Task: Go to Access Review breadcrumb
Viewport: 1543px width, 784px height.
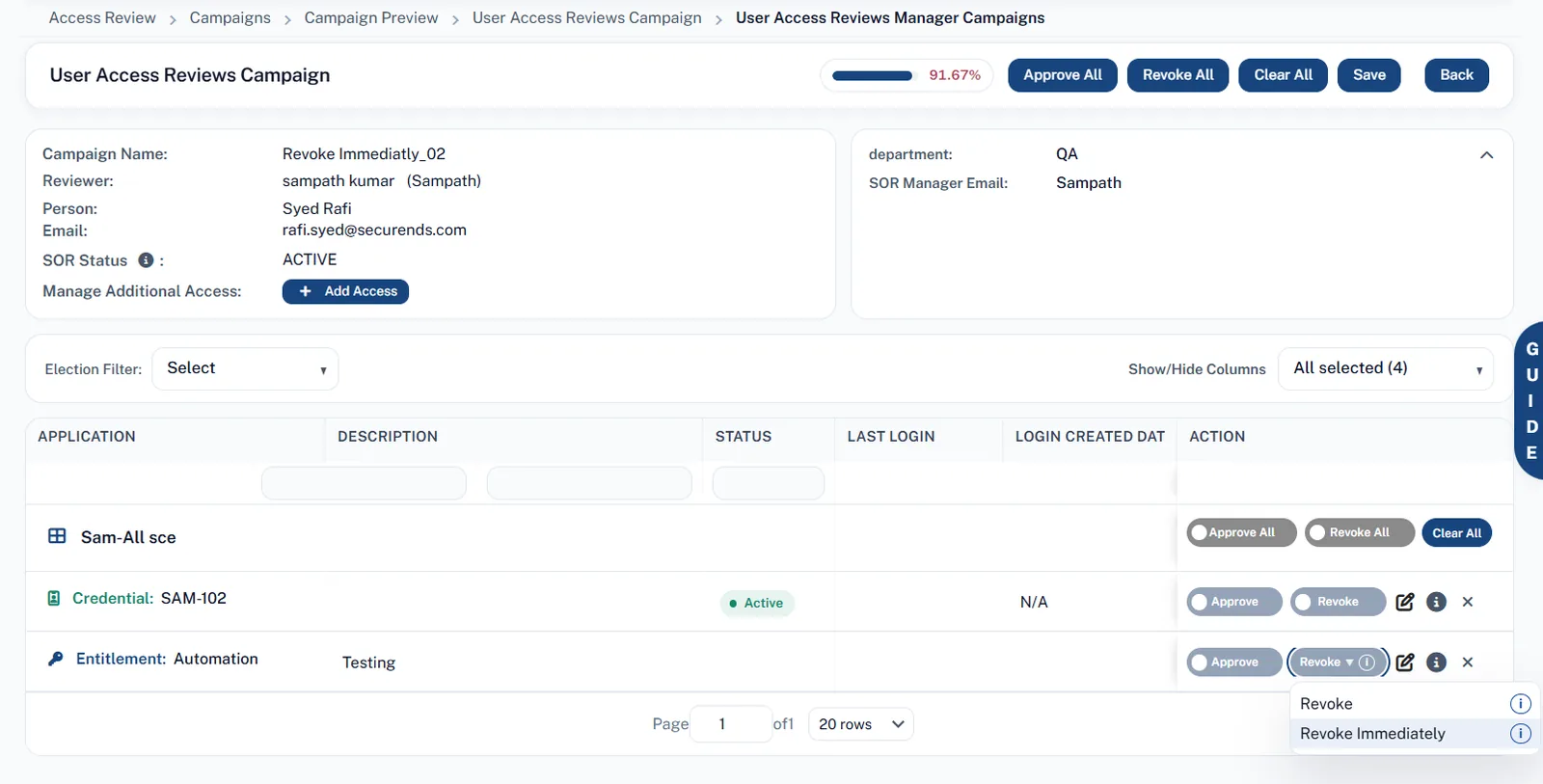Action: [x=102, y=18]
